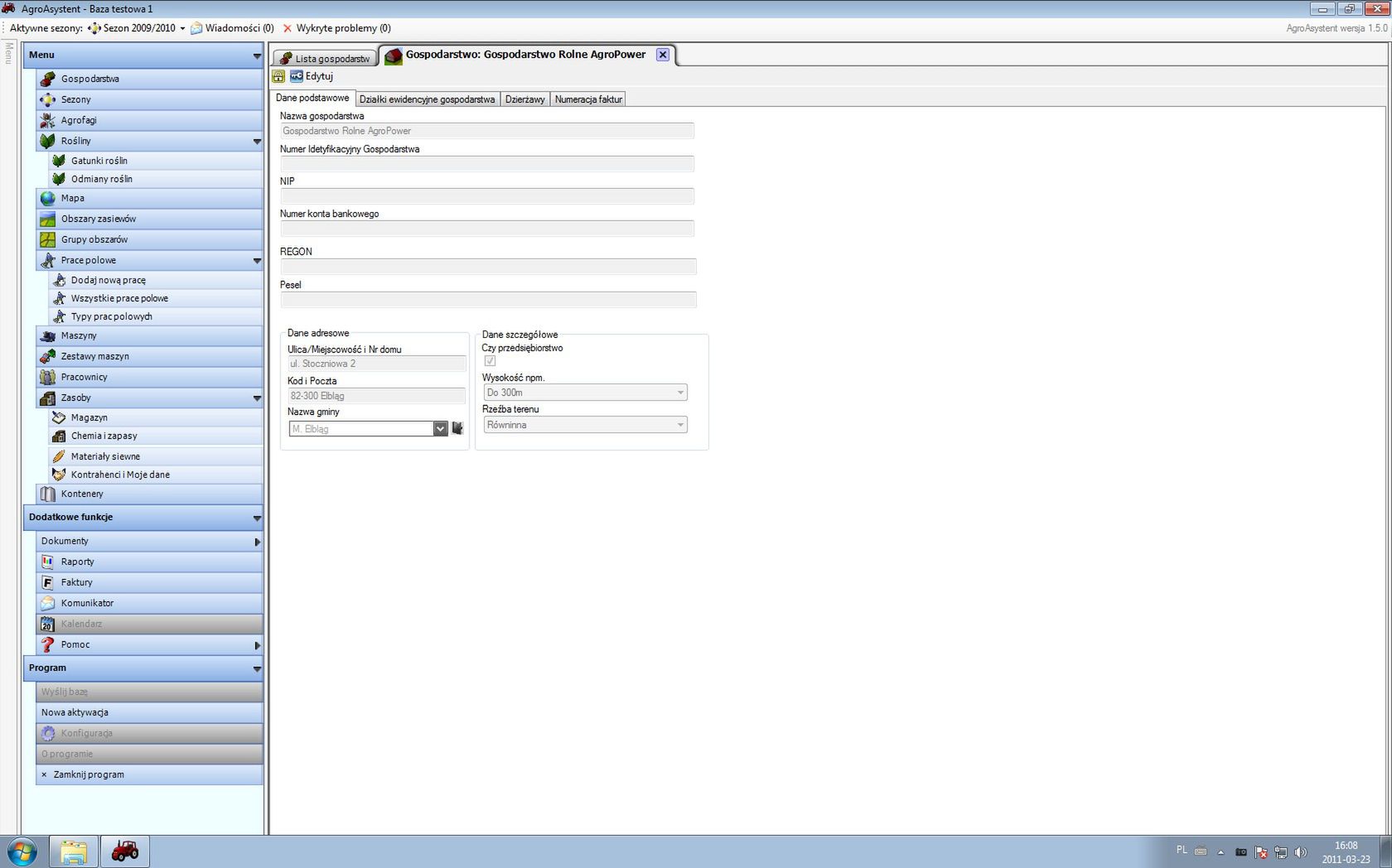Collapse the Zasoby submenu
This screenshot has width=1392, height=868.
[x=257, y=398]
